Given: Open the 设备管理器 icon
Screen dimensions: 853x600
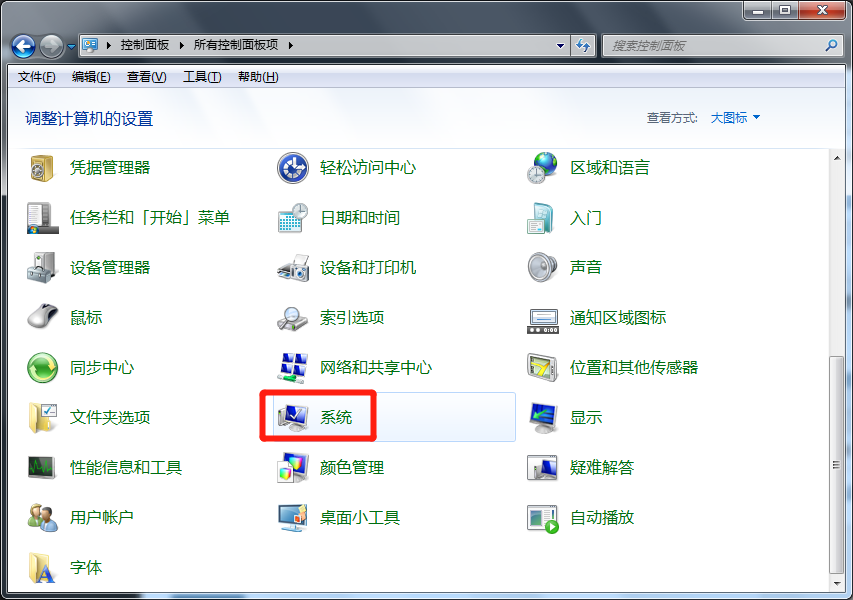Looking at the screenshot, I should (x=42, y=268).
